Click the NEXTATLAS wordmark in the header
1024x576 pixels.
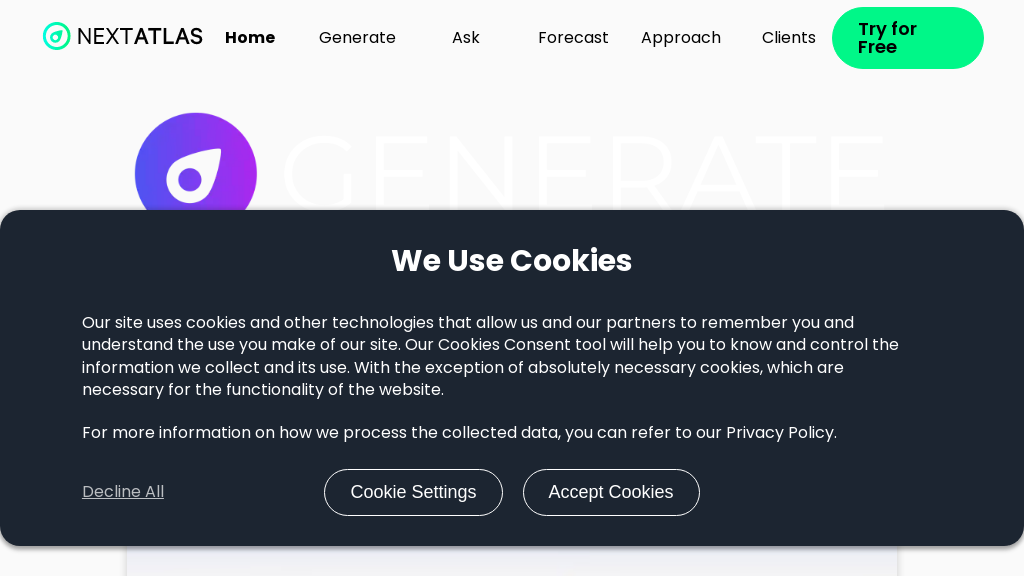(139, 37)
